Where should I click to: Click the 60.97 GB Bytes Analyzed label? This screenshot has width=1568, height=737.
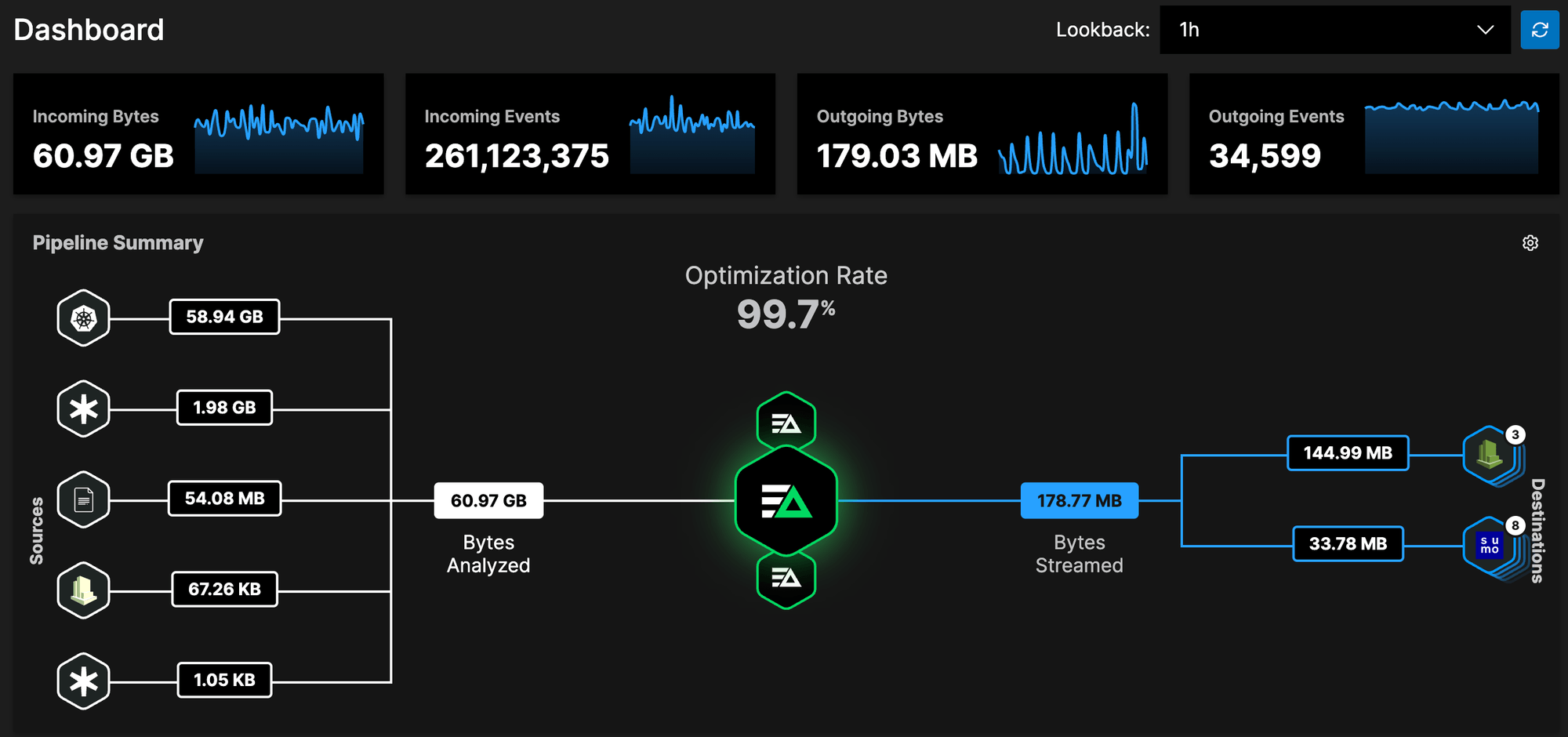point(488,499)
